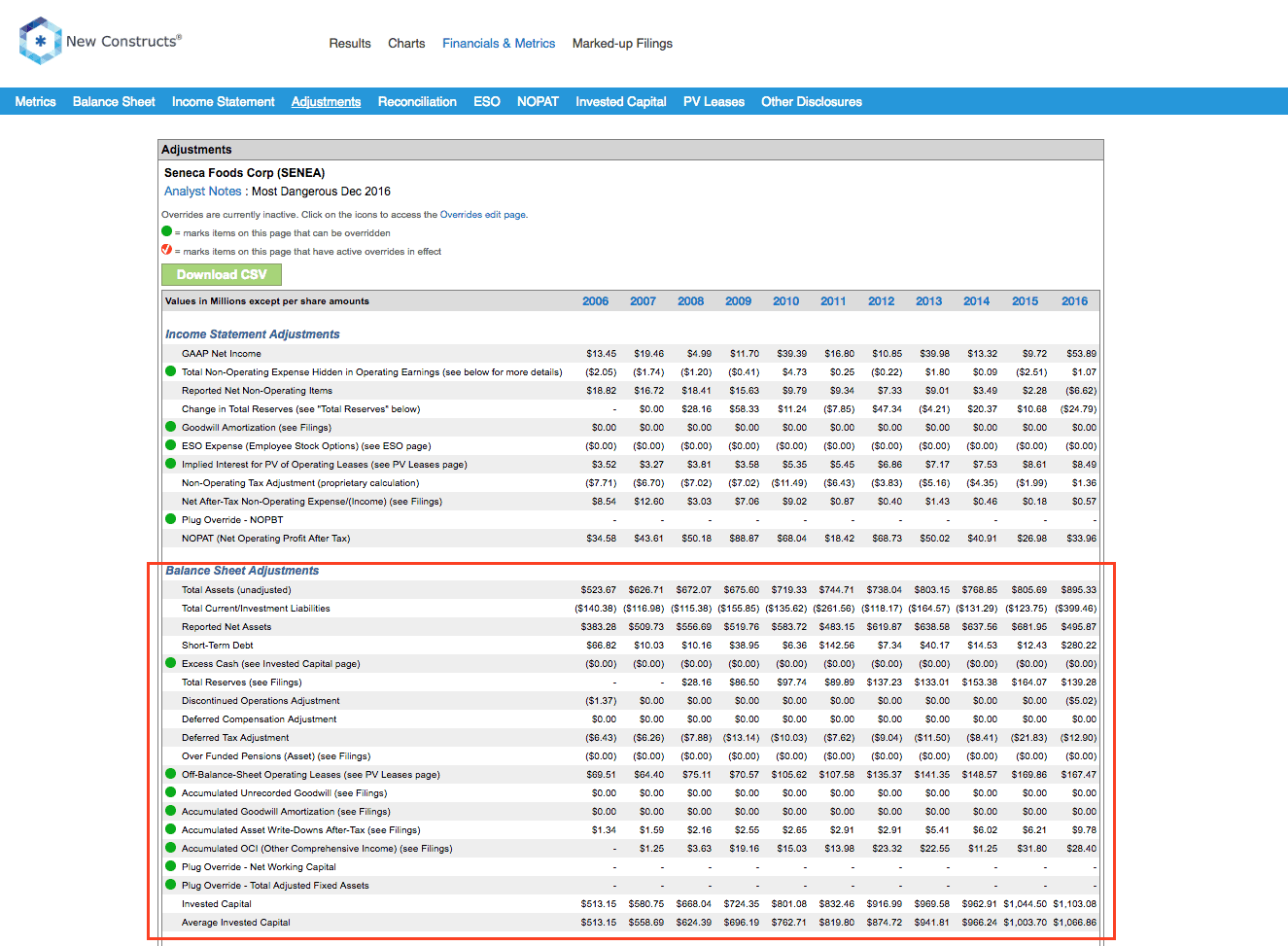Click the 2009 year column header

coord(739,301)
